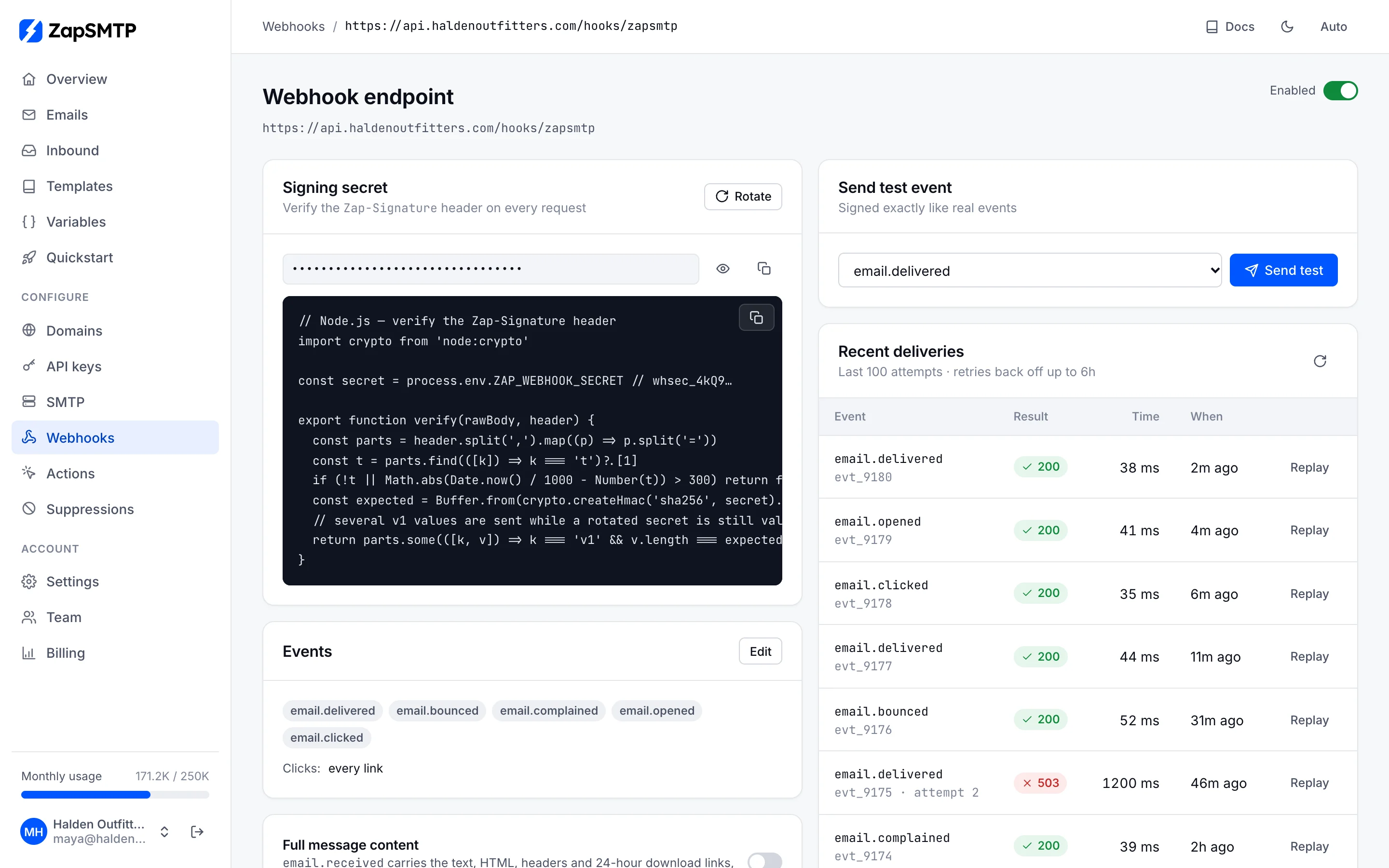
Task: Replay the evt_9180 delivery
Action: point(1309,467)
